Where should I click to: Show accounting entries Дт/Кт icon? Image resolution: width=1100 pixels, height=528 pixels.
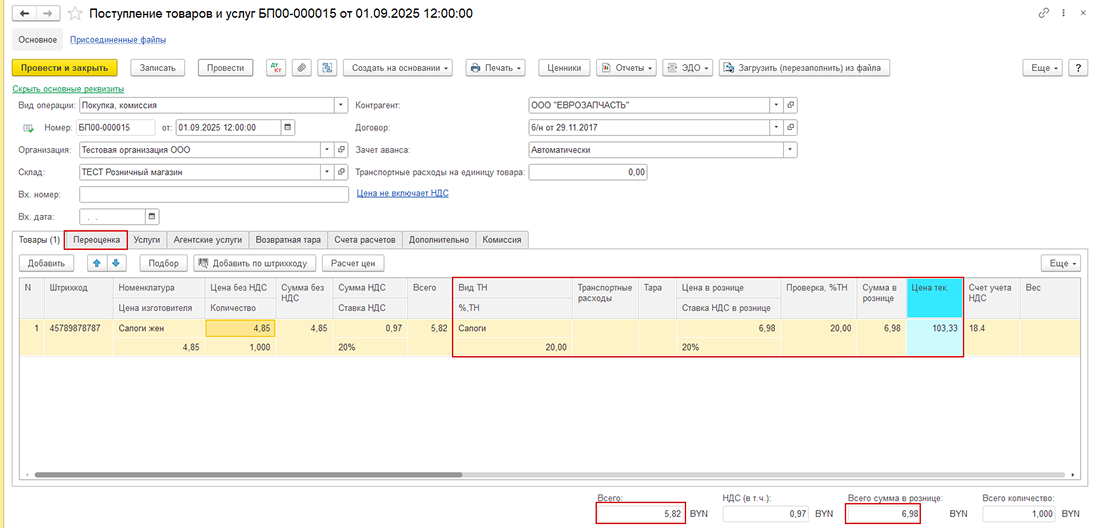276,68
